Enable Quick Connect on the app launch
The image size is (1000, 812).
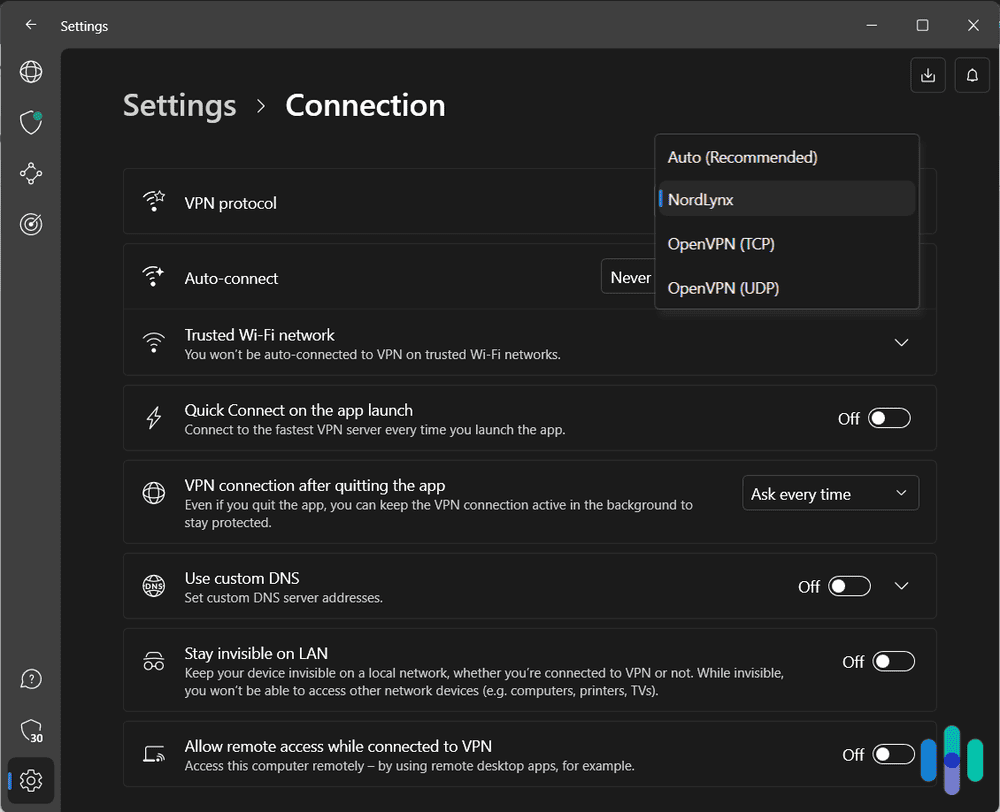tap(888, 418)
